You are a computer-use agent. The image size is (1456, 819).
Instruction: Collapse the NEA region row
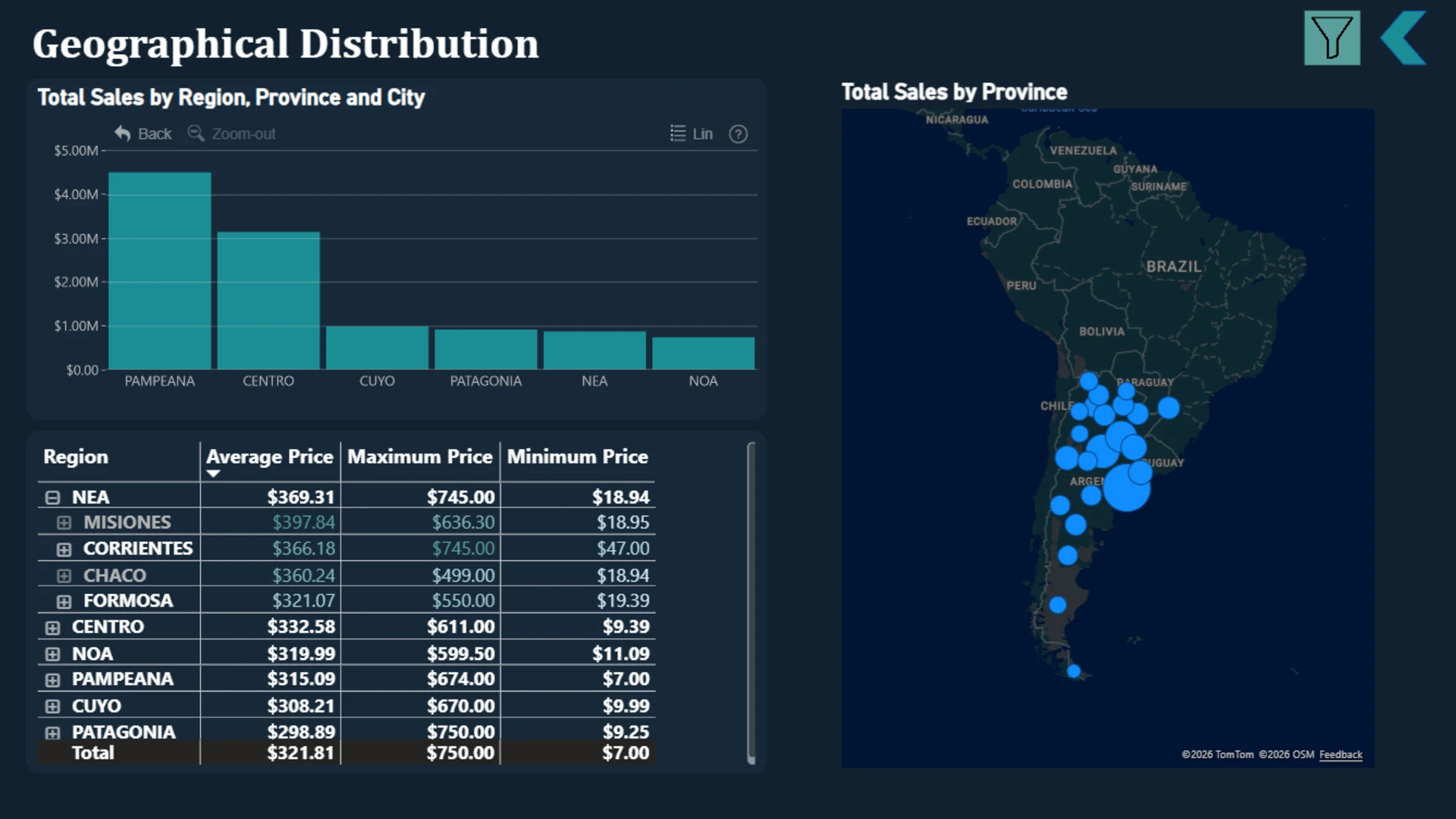[x=52, y=497]
